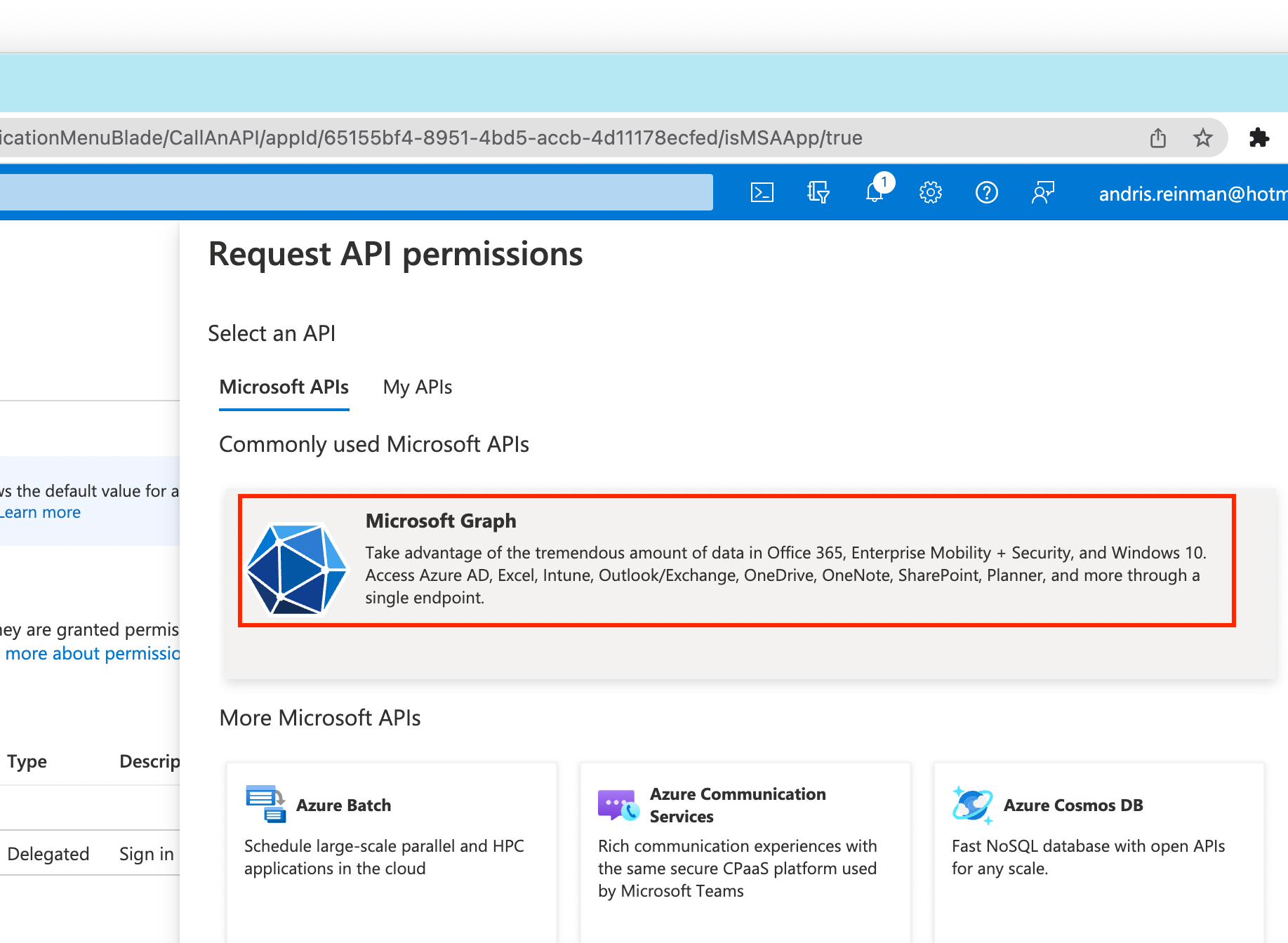
Task: Click the Description column header
Action: tap(150, 761)
